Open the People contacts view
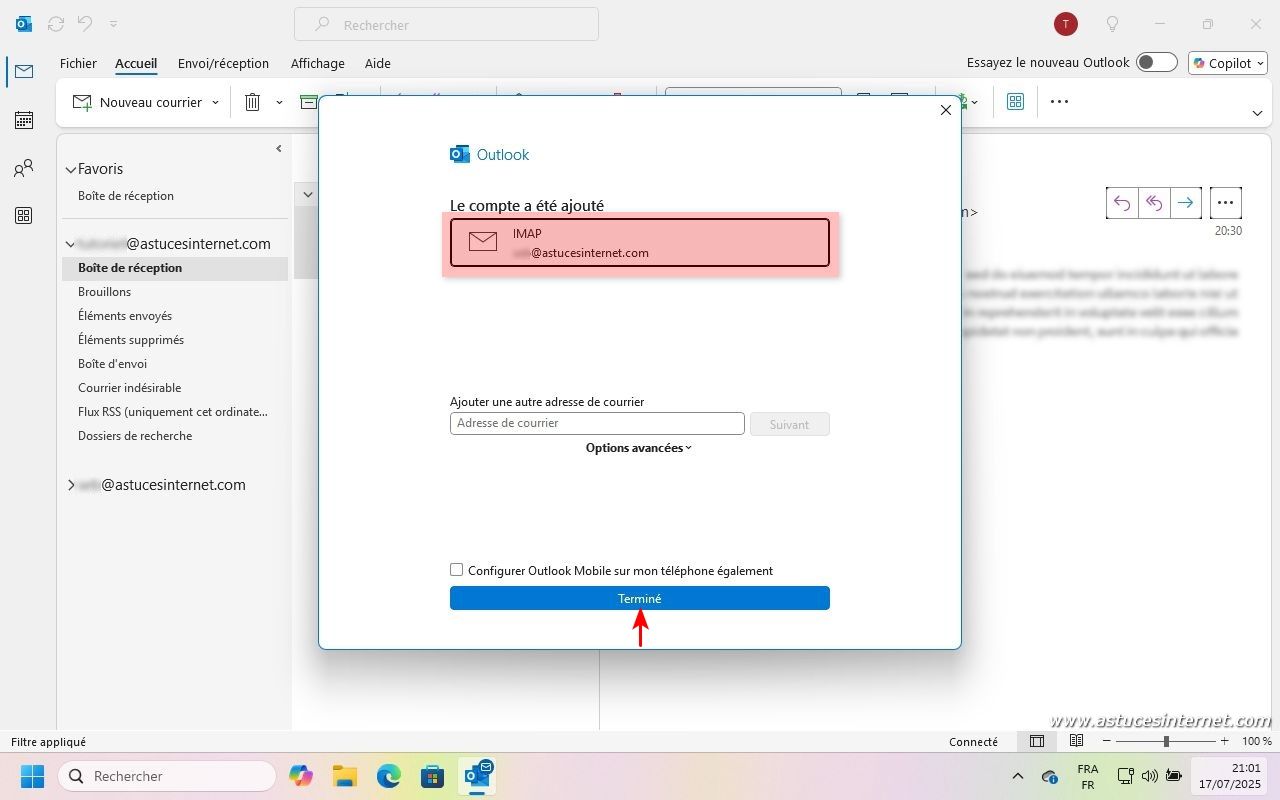The image size is (1280, 800). [x=24, y=168]
